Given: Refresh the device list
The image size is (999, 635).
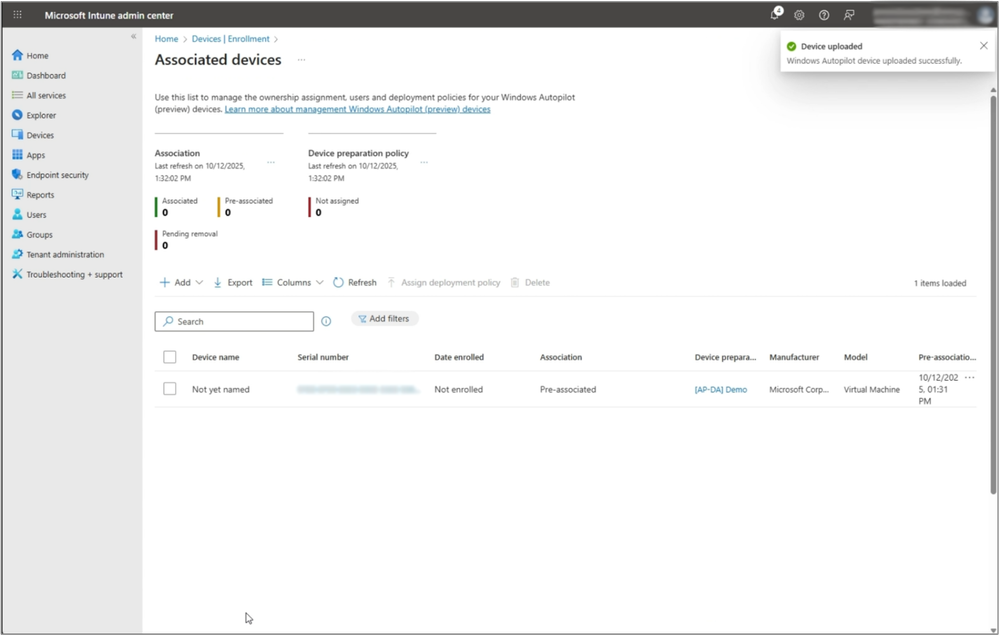Looking at the screenshot, I should (x=355, y=282).
